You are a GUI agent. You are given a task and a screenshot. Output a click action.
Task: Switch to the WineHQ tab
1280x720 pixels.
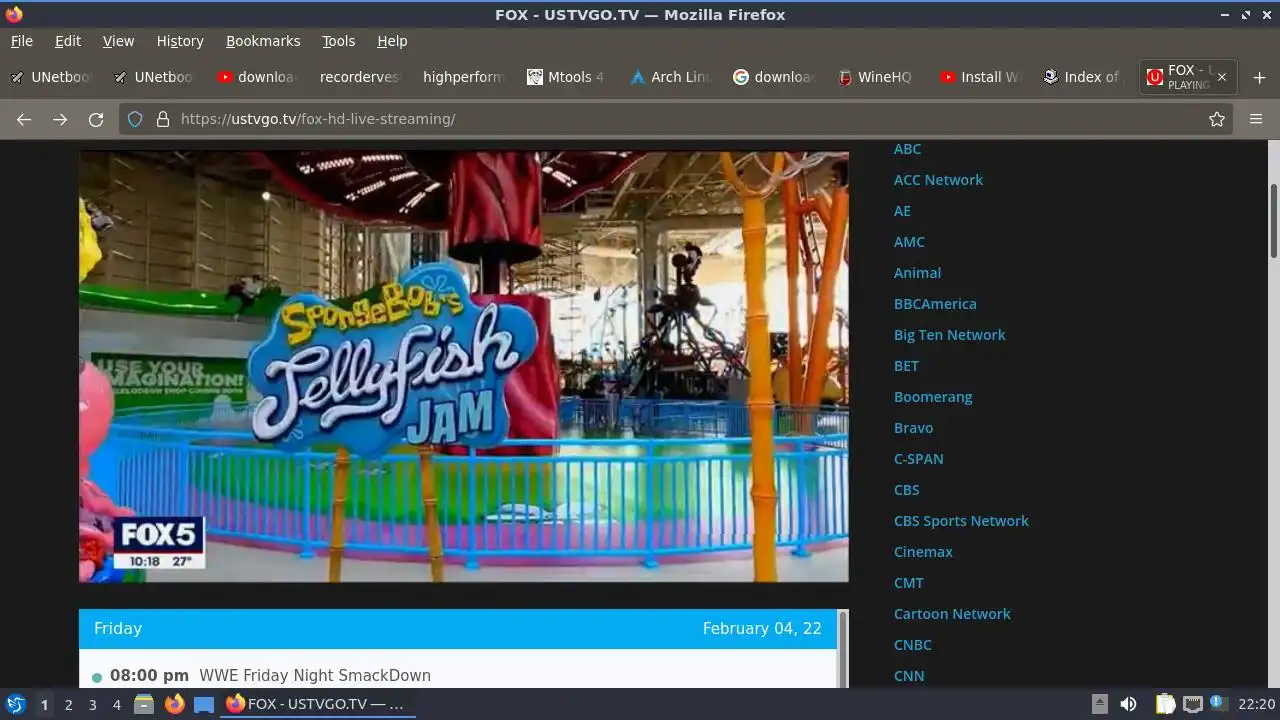pos(875,77)
